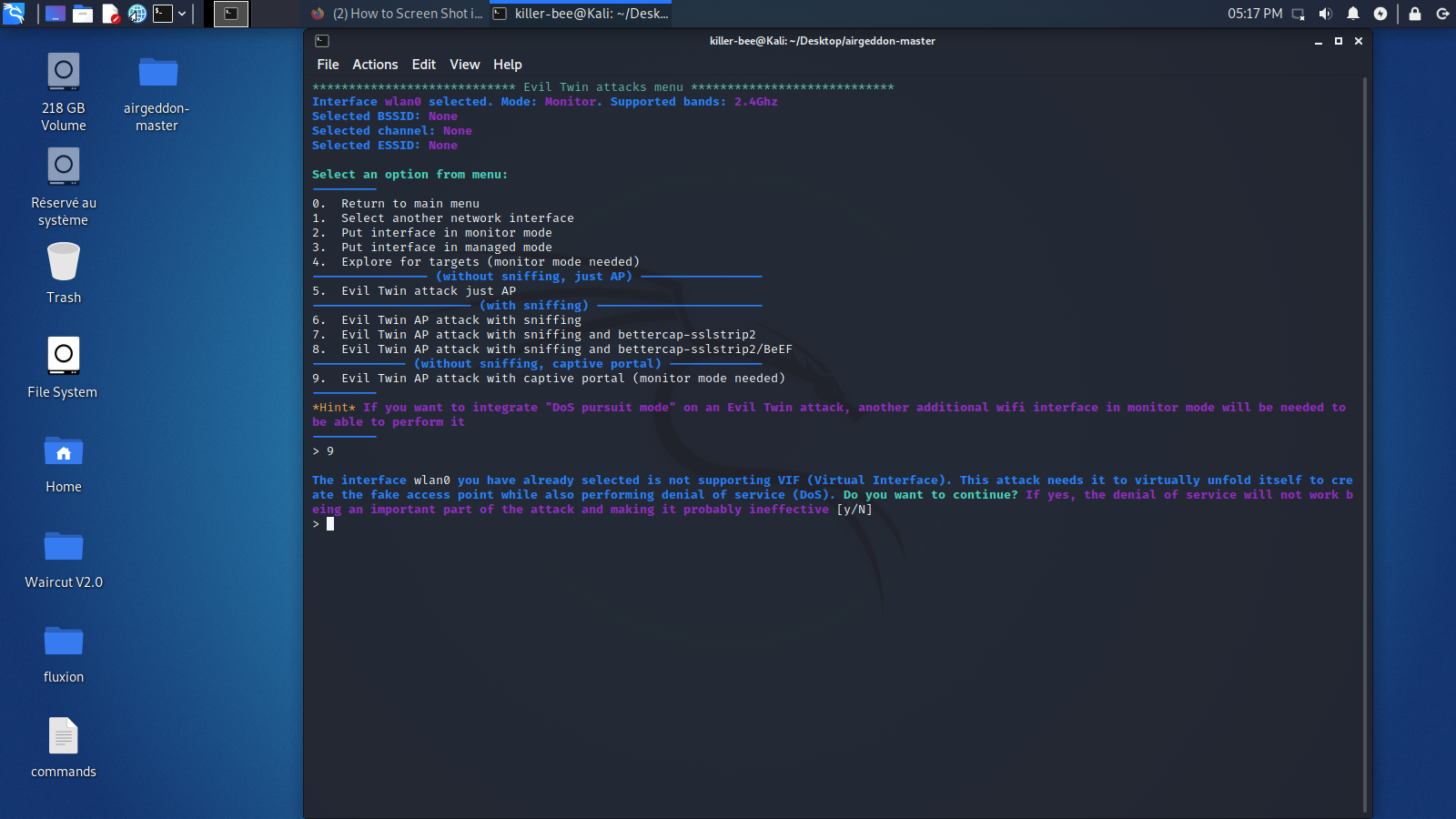The image size is (1456, 819).
Task: Switch to killer-bee@Kali terminal taskbar button
Action: point(581,14)
